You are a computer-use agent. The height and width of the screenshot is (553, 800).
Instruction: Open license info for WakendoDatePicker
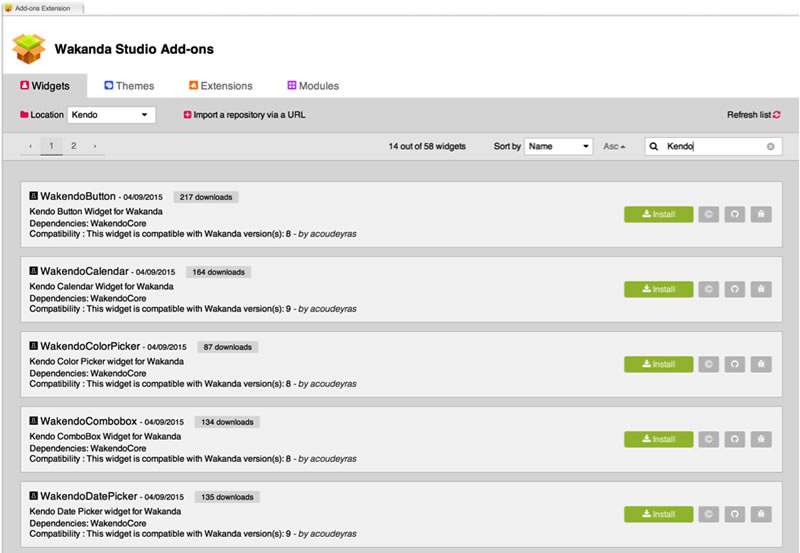(x=708, y=514)
